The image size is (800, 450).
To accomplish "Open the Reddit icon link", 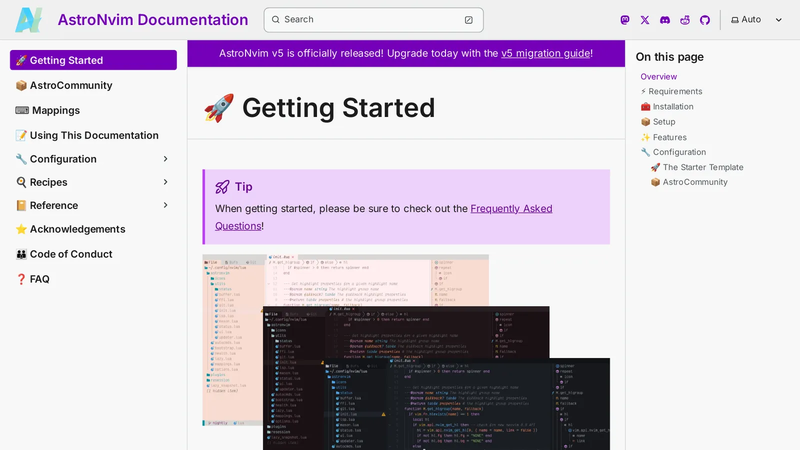I will (x=685, y=20).
